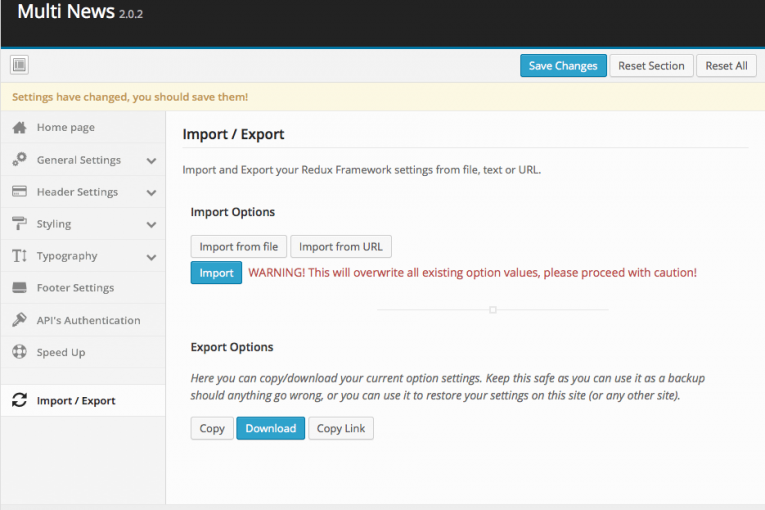Save Changes using the blue button
This screenshot has height=510, width=765.
563,66
